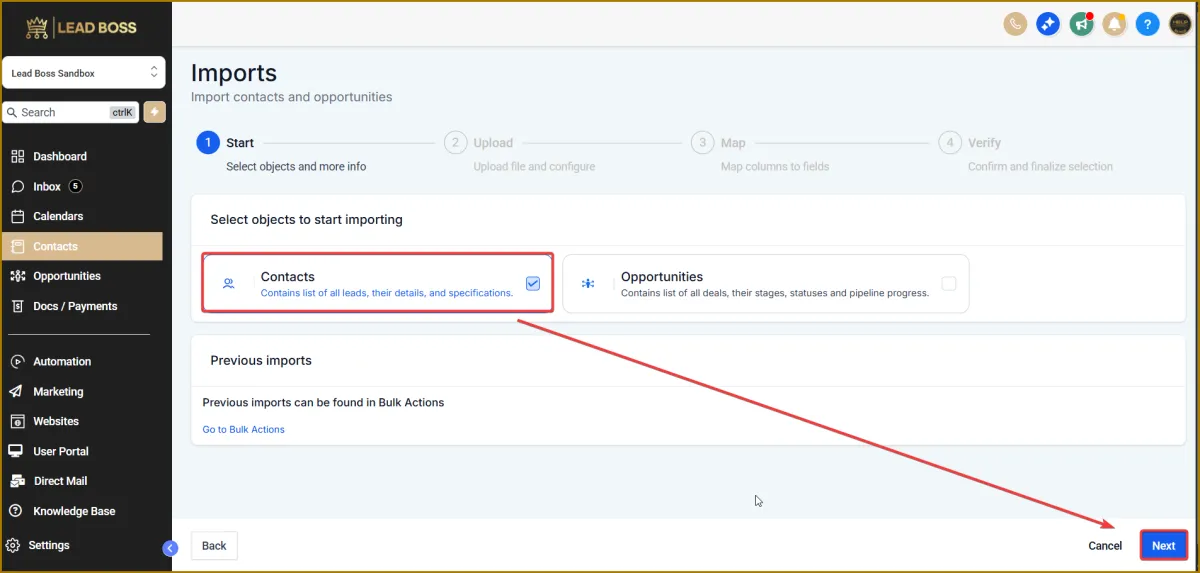Click the Inbox chat bubble icon
The width and height of the screenshot is (1200, 573).
(x=18, y=186)
